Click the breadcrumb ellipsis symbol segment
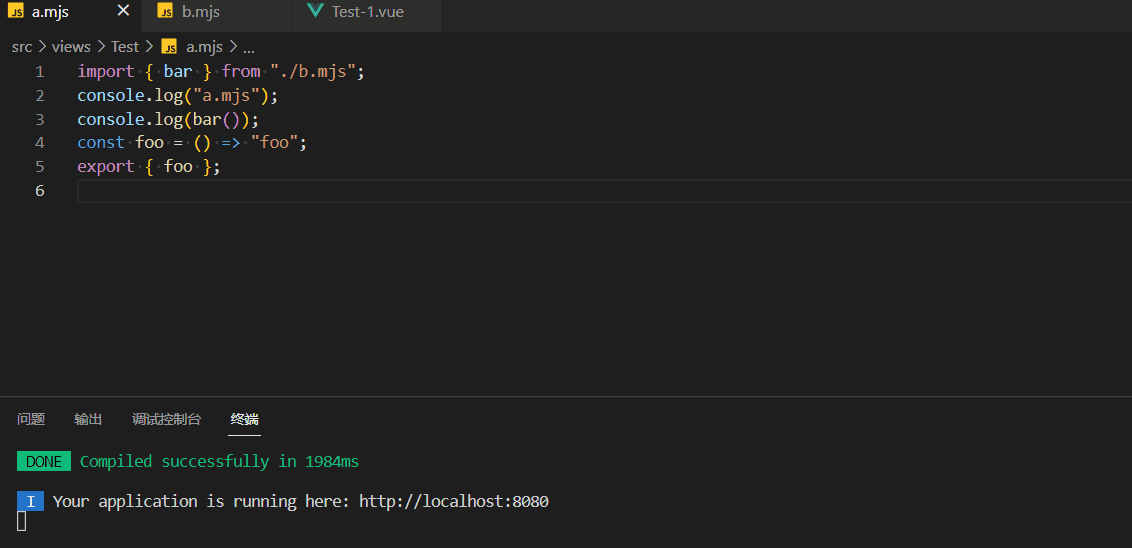The width and height of the screenshot is (1132, 548). pos(249,48)
